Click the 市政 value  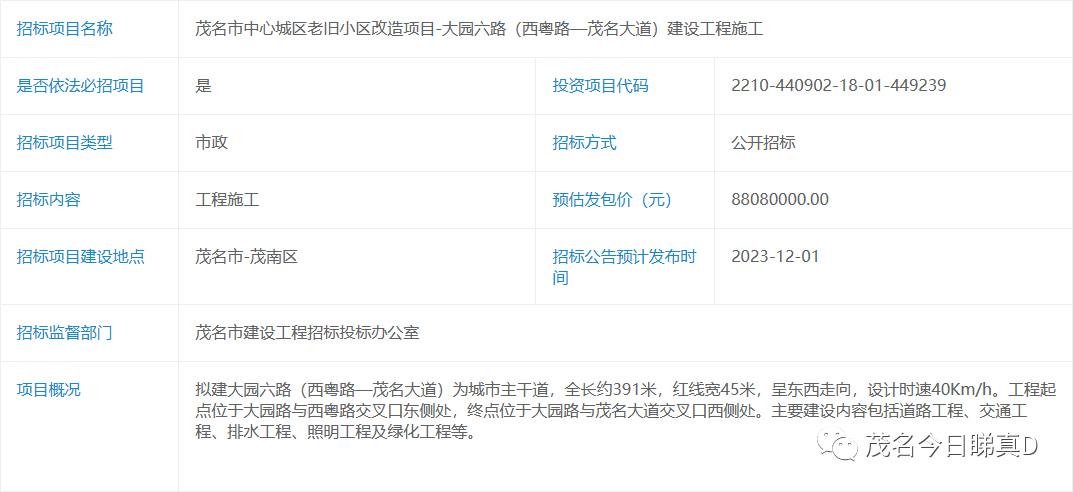211,143
